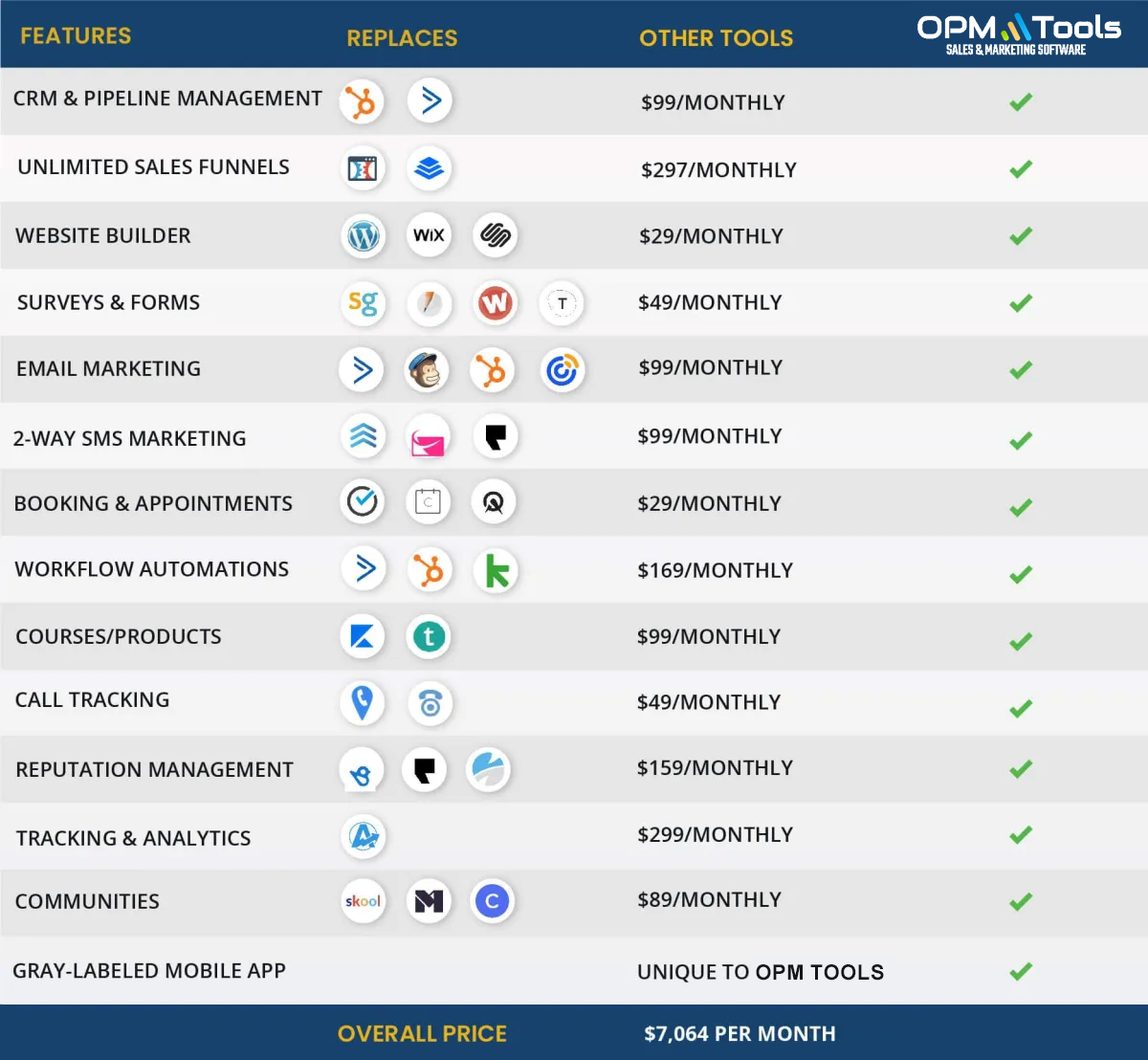Select the blue telephone icon in Call Tracking row
Screen dimensions: 1148x1060
(x=430, y=703)
